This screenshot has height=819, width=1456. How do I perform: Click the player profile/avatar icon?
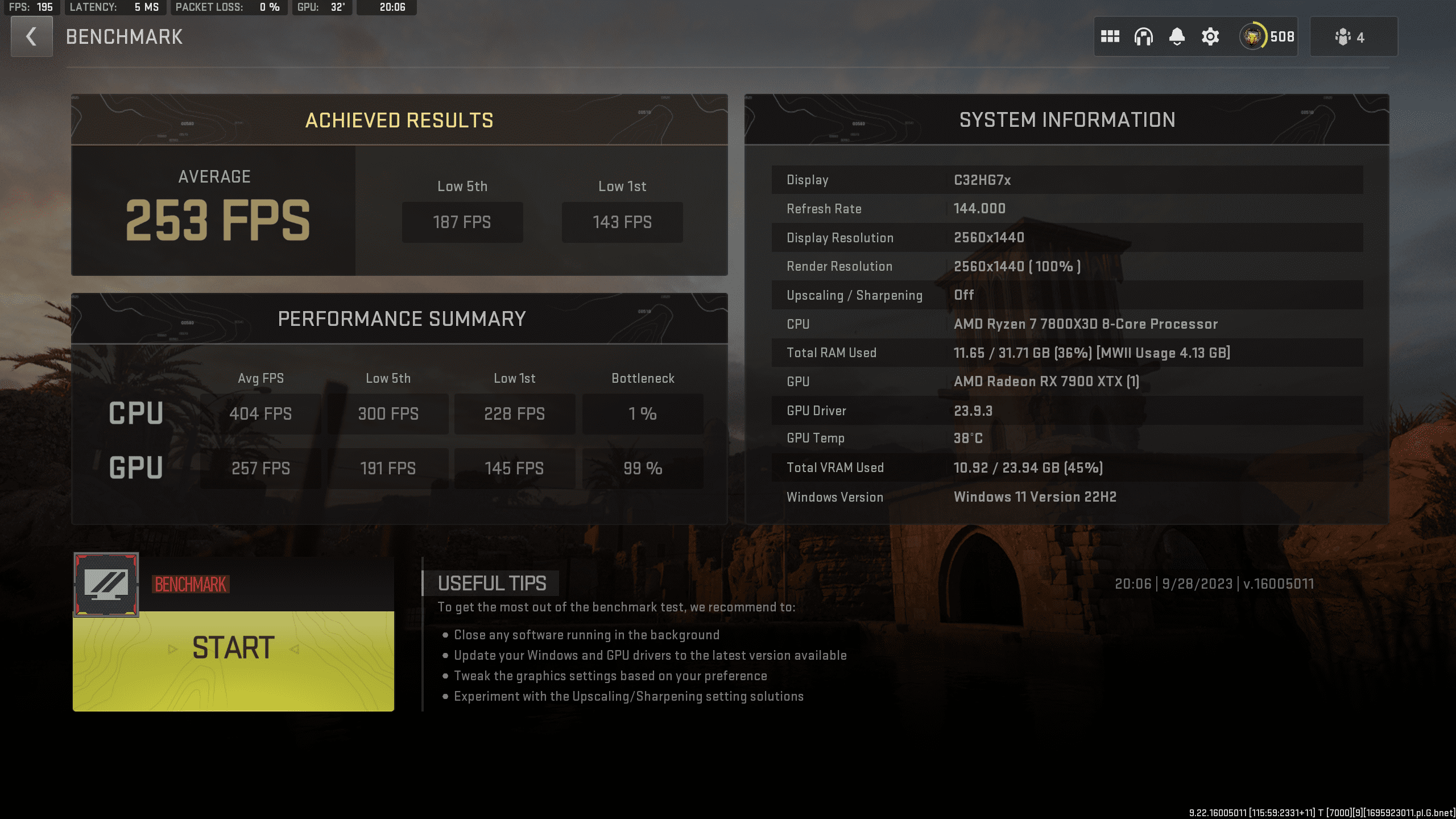[x=1254, y=37]
